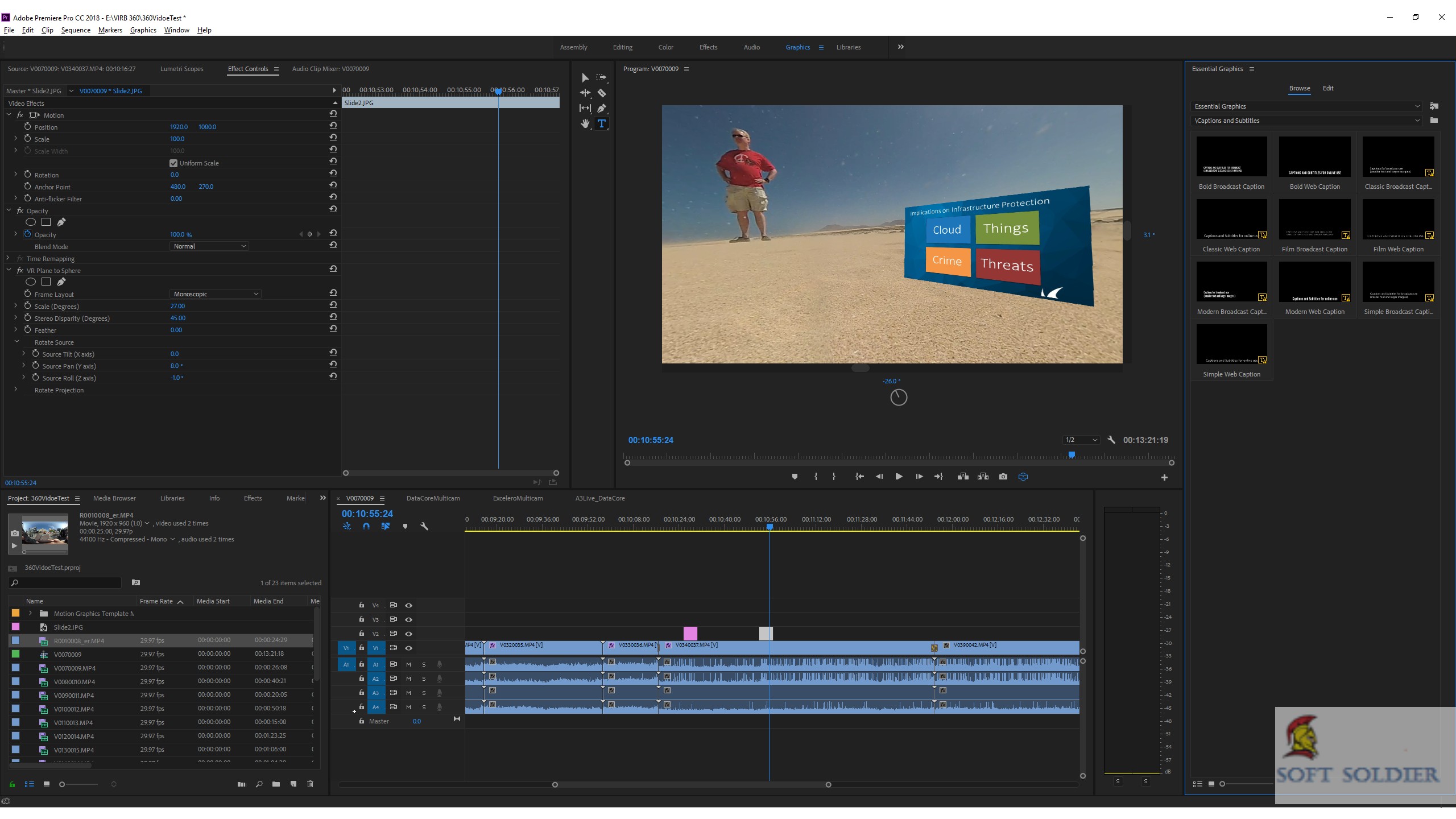Click the Pen tool icon
The height and width of the screenshot is (819, 1456).
click(x=602, y=108)
